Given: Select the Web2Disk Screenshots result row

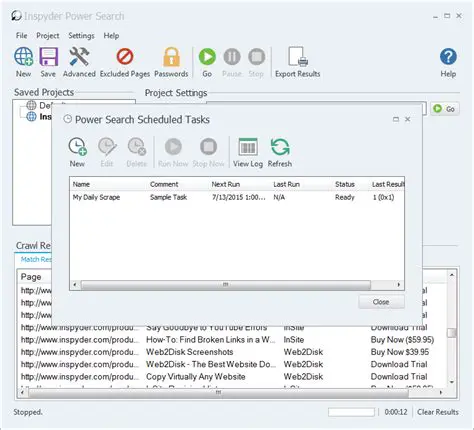Looking at the screenshot, I should tap(232, 352).
